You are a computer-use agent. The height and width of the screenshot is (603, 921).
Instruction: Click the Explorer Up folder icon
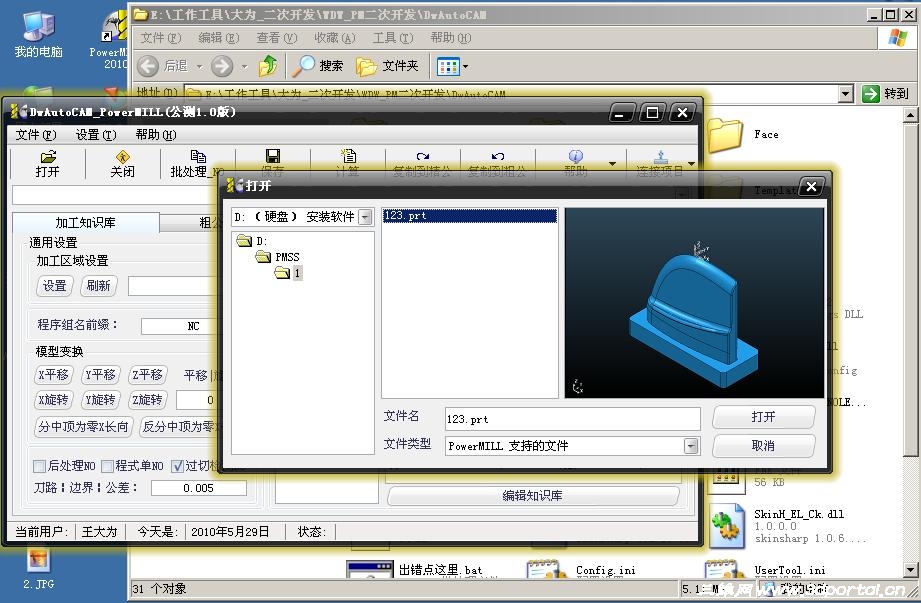268,66
